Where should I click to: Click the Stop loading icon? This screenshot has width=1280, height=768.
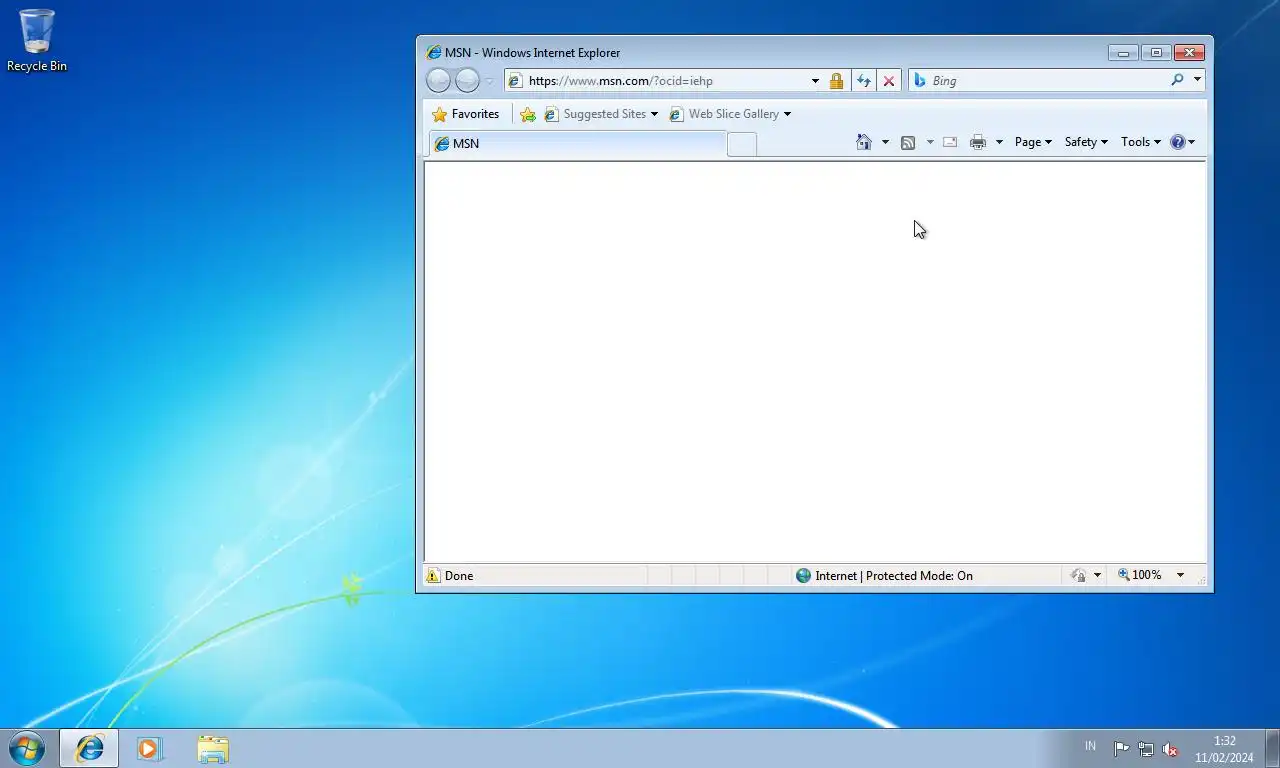pyautogui.click(x=889, y=81)
